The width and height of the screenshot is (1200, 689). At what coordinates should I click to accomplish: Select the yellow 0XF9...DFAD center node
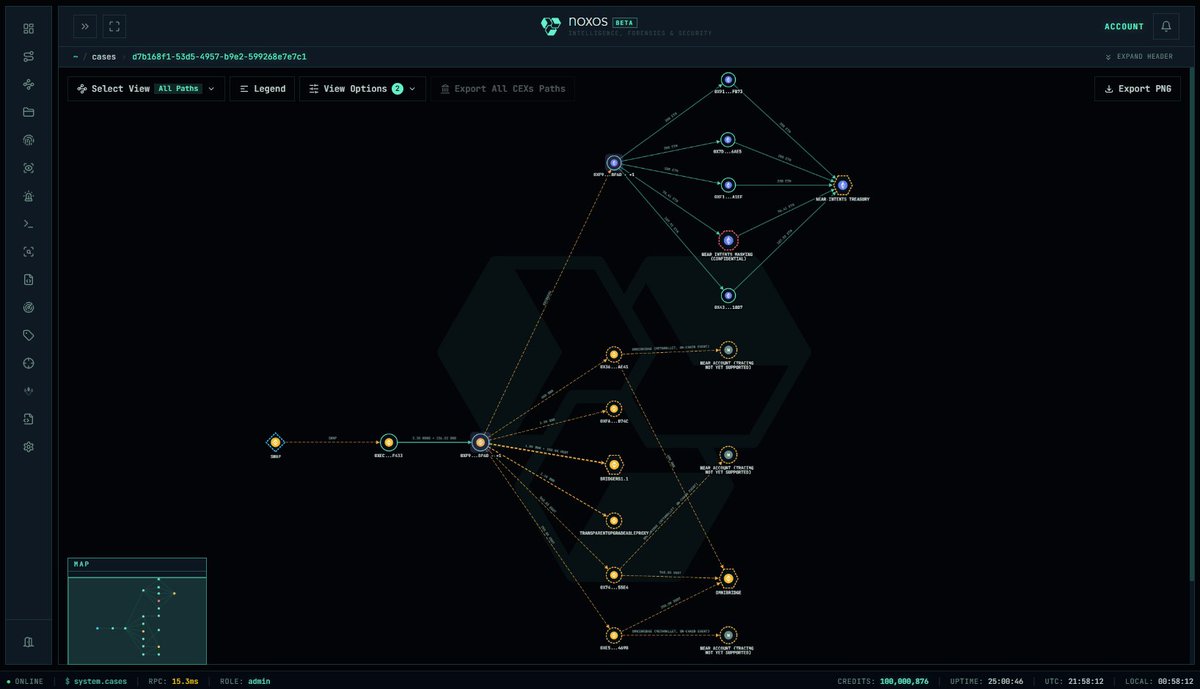480,442
